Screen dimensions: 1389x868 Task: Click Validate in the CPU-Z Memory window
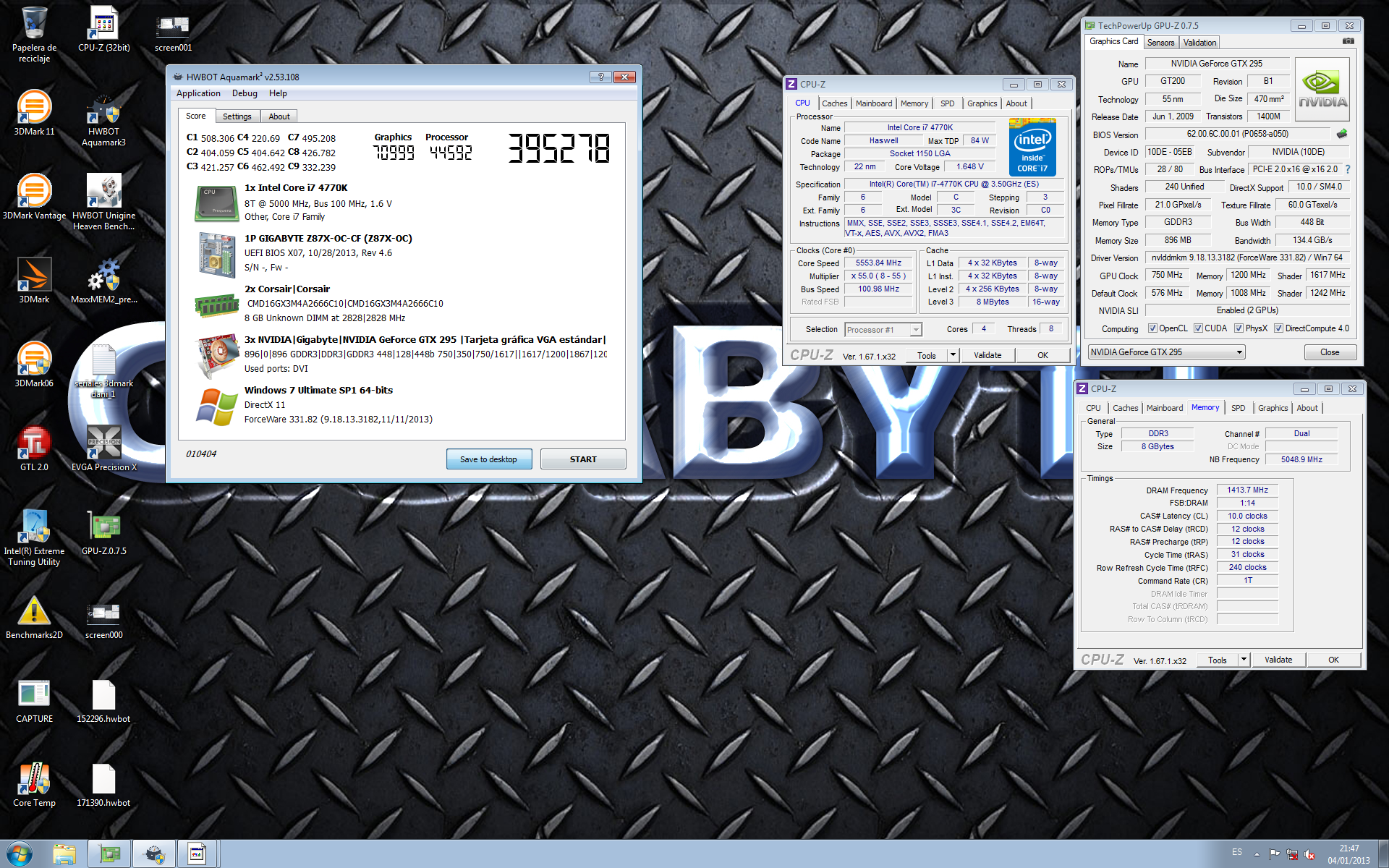1278,660
